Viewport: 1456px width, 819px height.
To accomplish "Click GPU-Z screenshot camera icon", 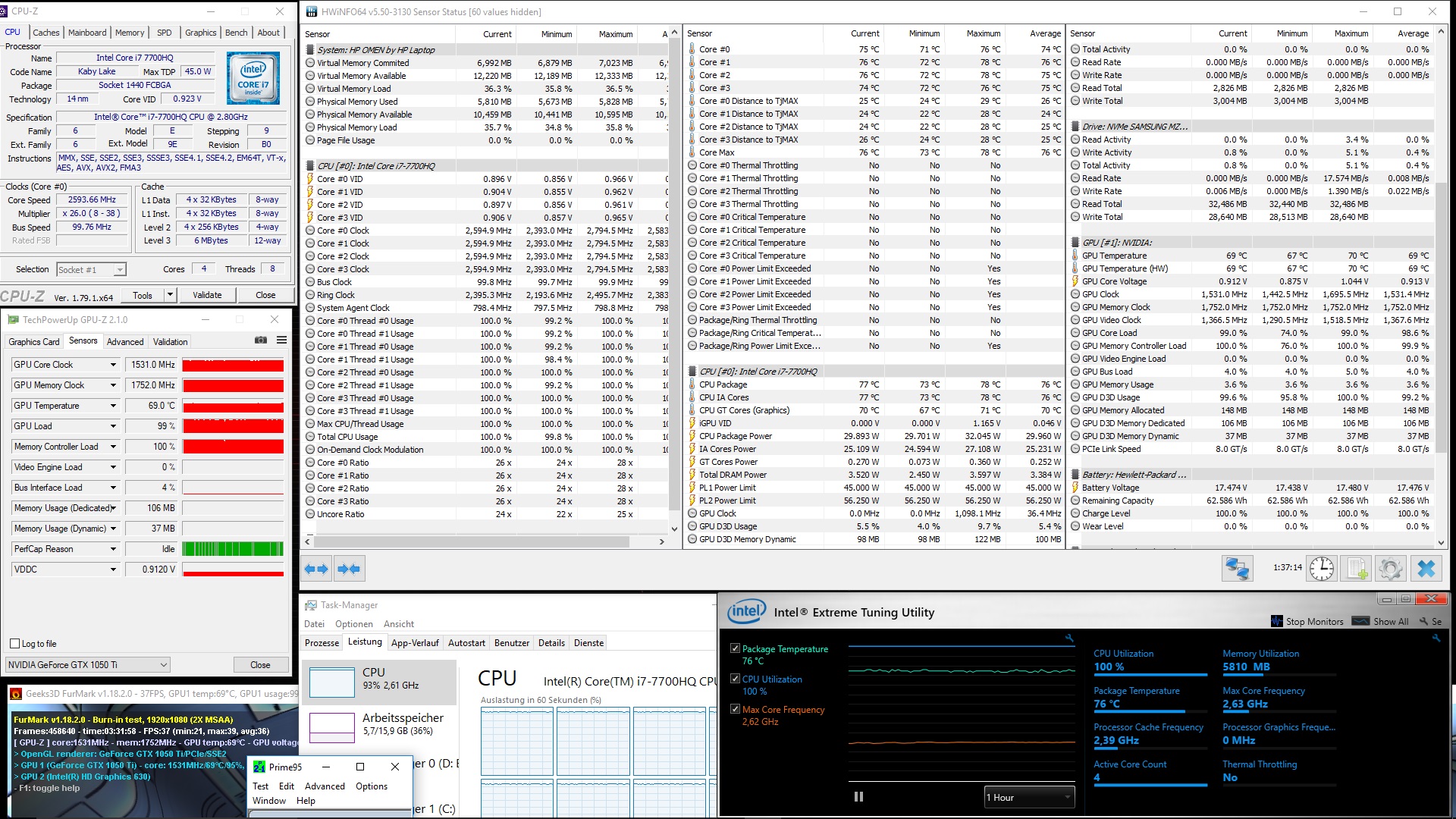I will (x=261, y=340).
